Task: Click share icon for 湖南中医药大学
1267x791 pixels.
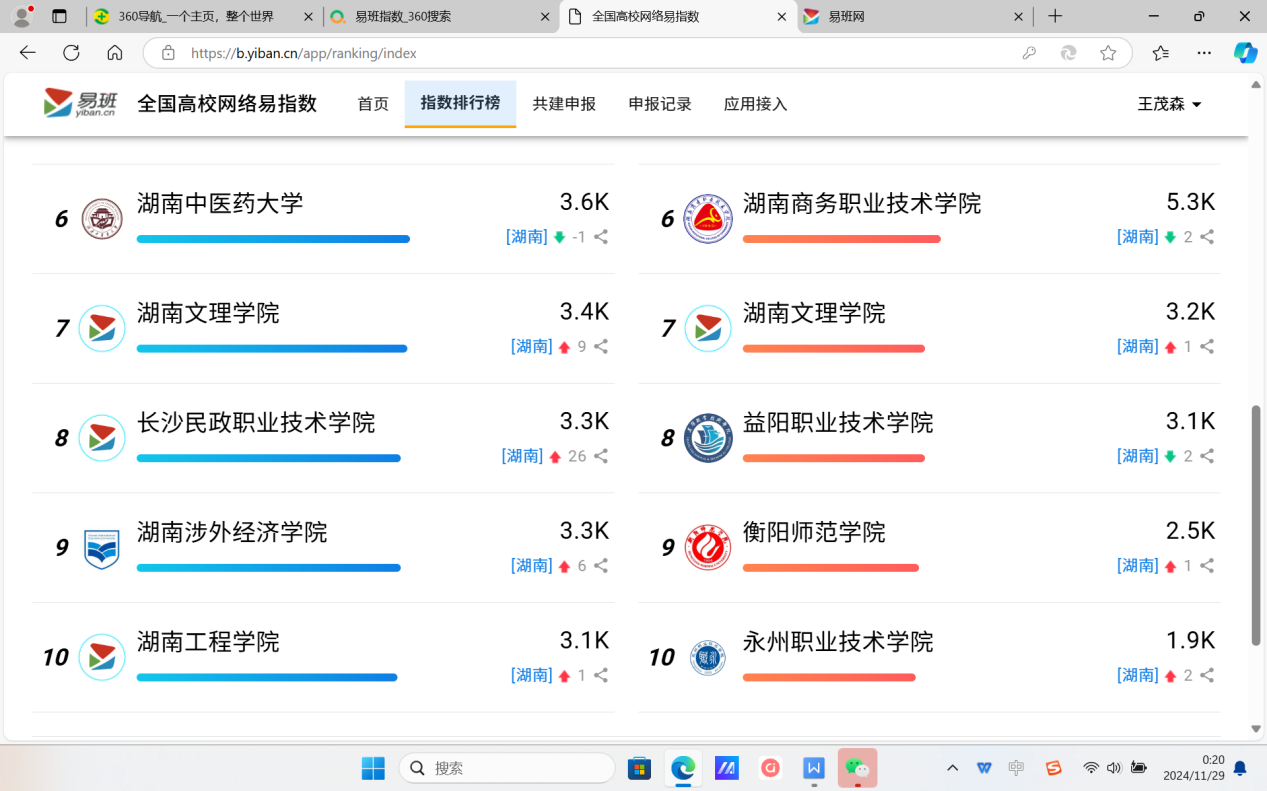Action: point(601,237)
